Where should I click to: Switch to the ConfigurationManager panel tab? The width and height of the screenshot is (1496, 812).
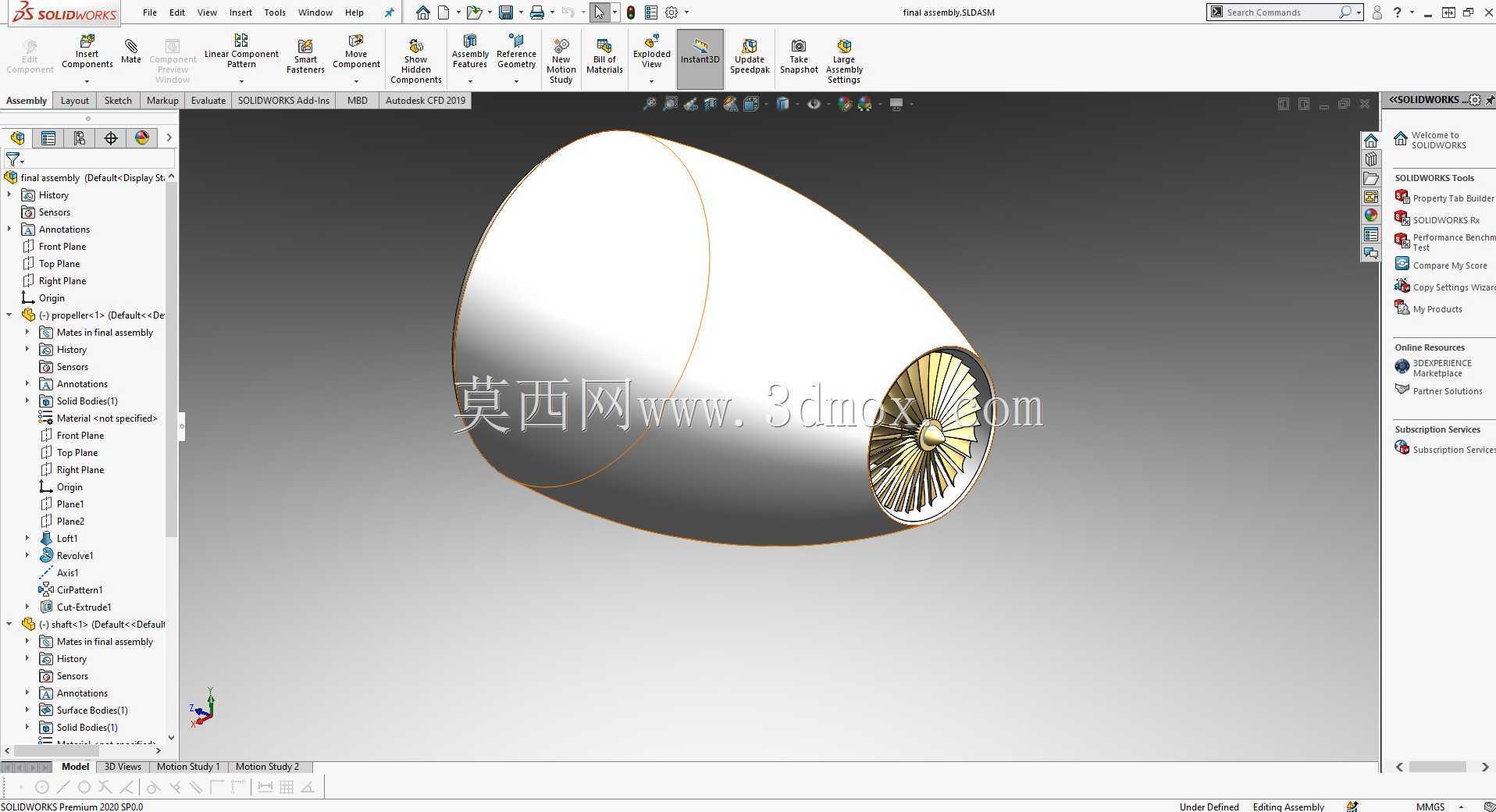(x=79, y=138)
